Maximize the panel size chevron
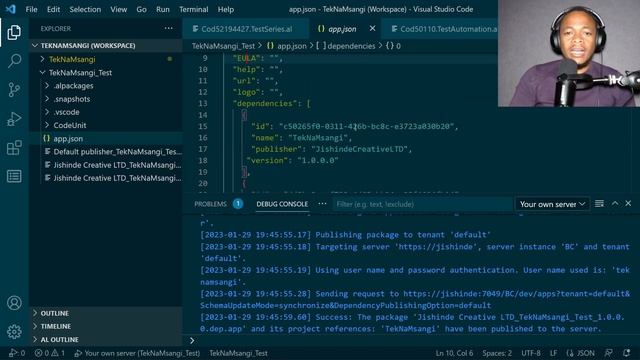Image resolution: width=640 pixels, height=360 pixels. click(615, 203)
